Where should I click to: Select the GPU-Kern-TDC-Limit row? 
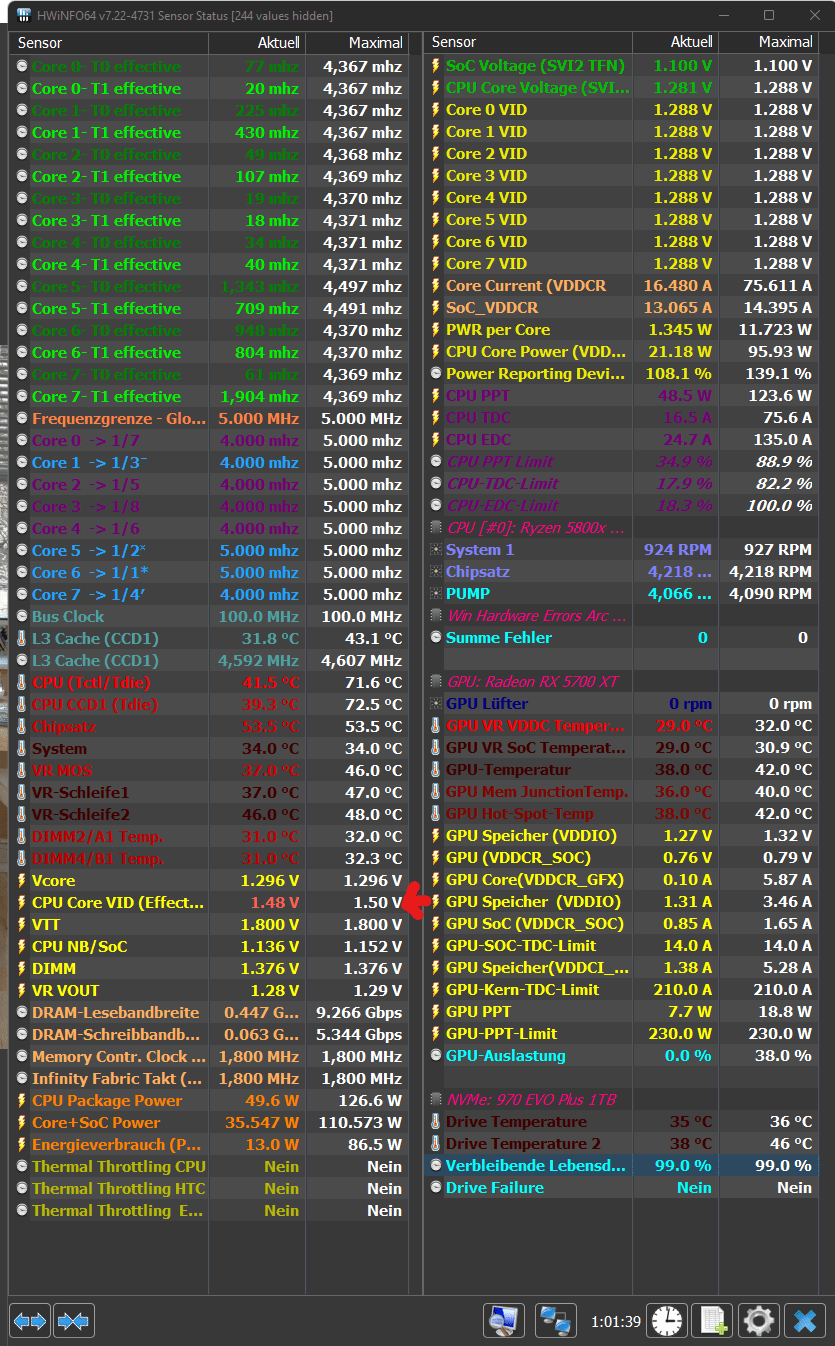click(621, 990)
